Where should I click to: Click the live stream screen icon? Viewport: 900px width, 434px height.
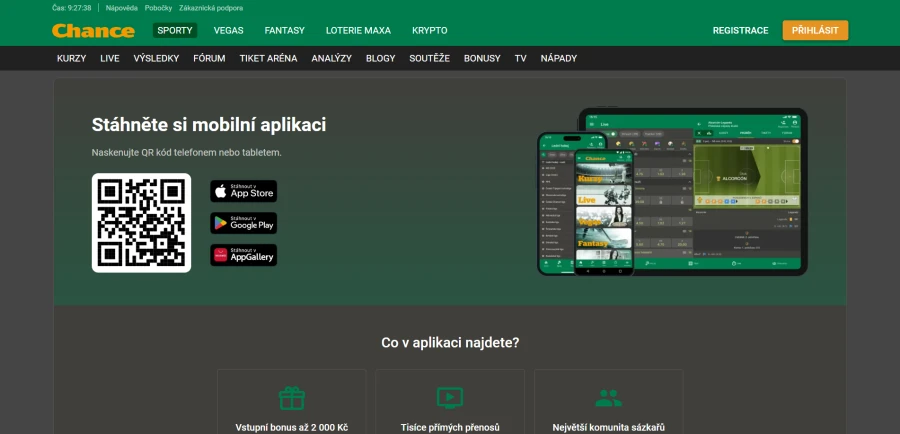(450, 398)
